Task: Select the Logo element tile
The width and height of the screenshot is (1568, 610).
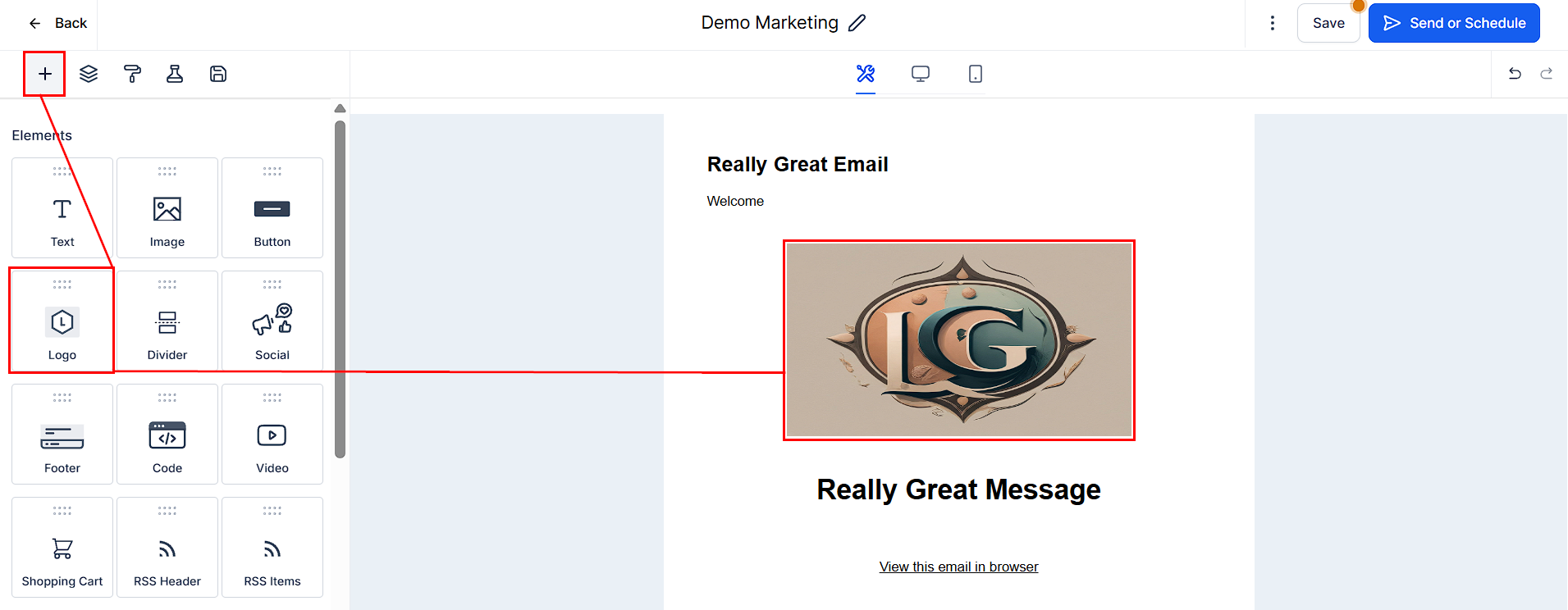Action: pos(62,321)
